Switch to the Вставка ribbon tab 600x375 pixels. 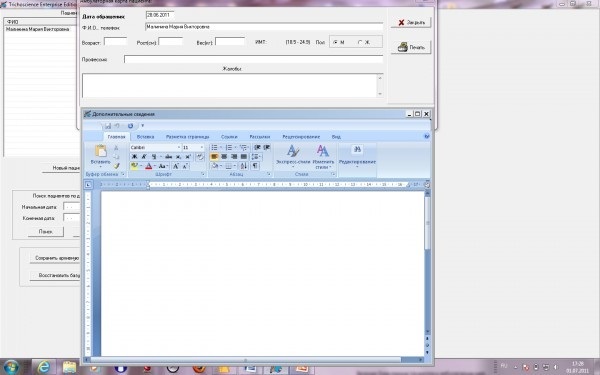click(145, 137)
